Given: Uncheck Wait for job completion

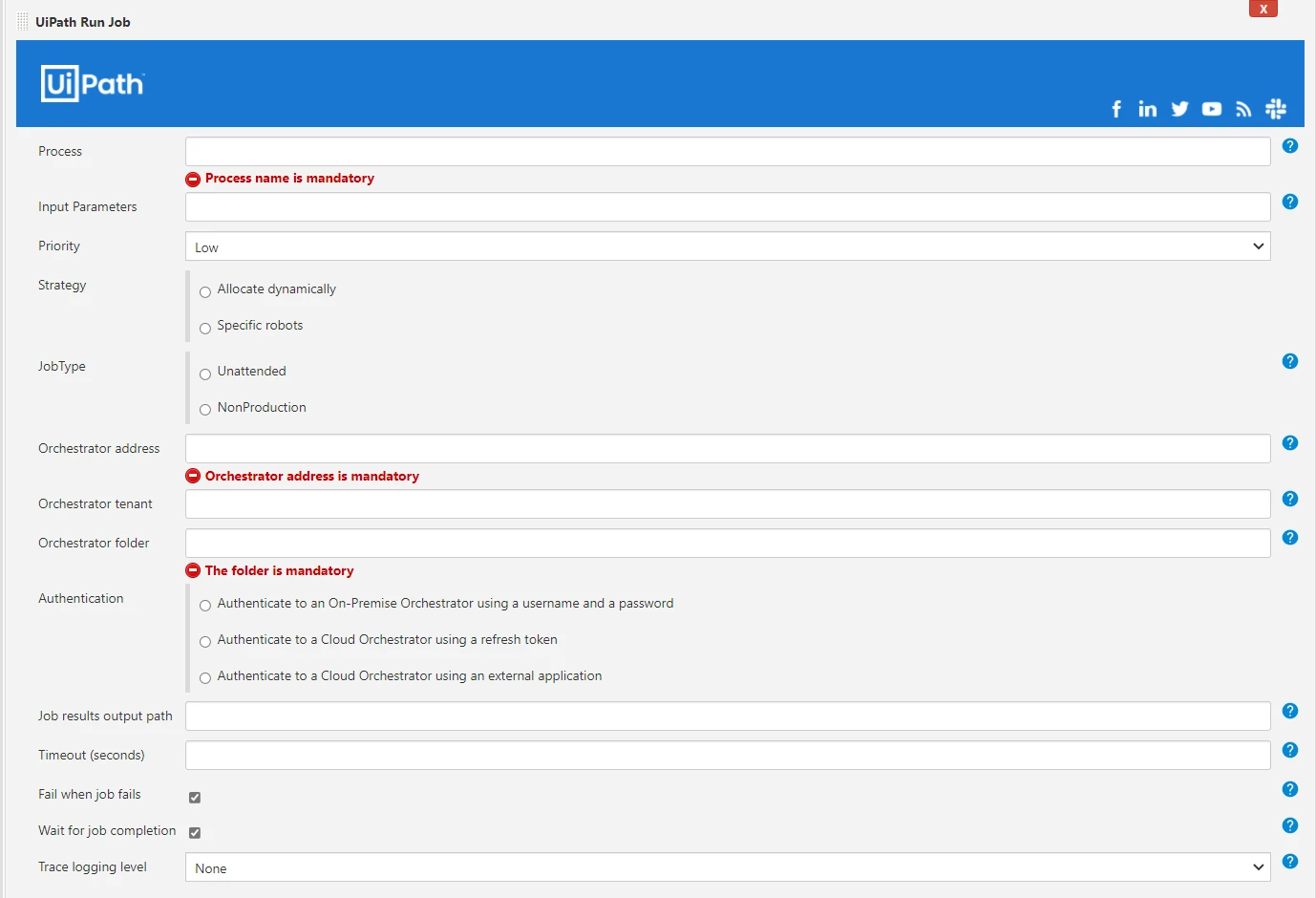Looking at the screenshot, I should [x=195, y=833].
